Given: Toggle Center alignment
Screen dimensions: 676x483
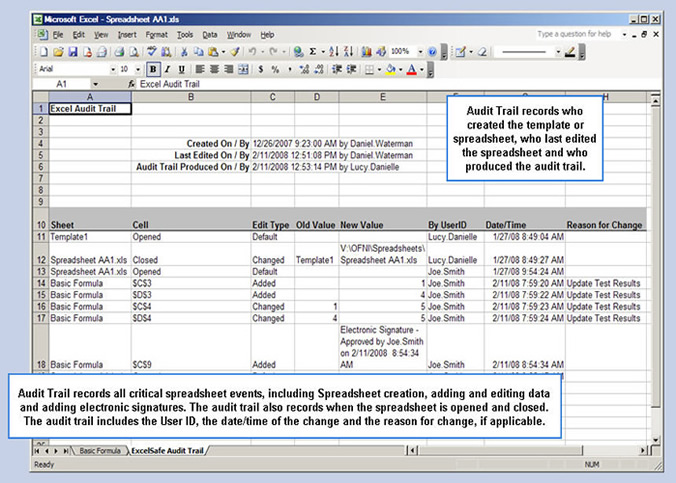Looking at the screenshot, I should click(214, 69).
